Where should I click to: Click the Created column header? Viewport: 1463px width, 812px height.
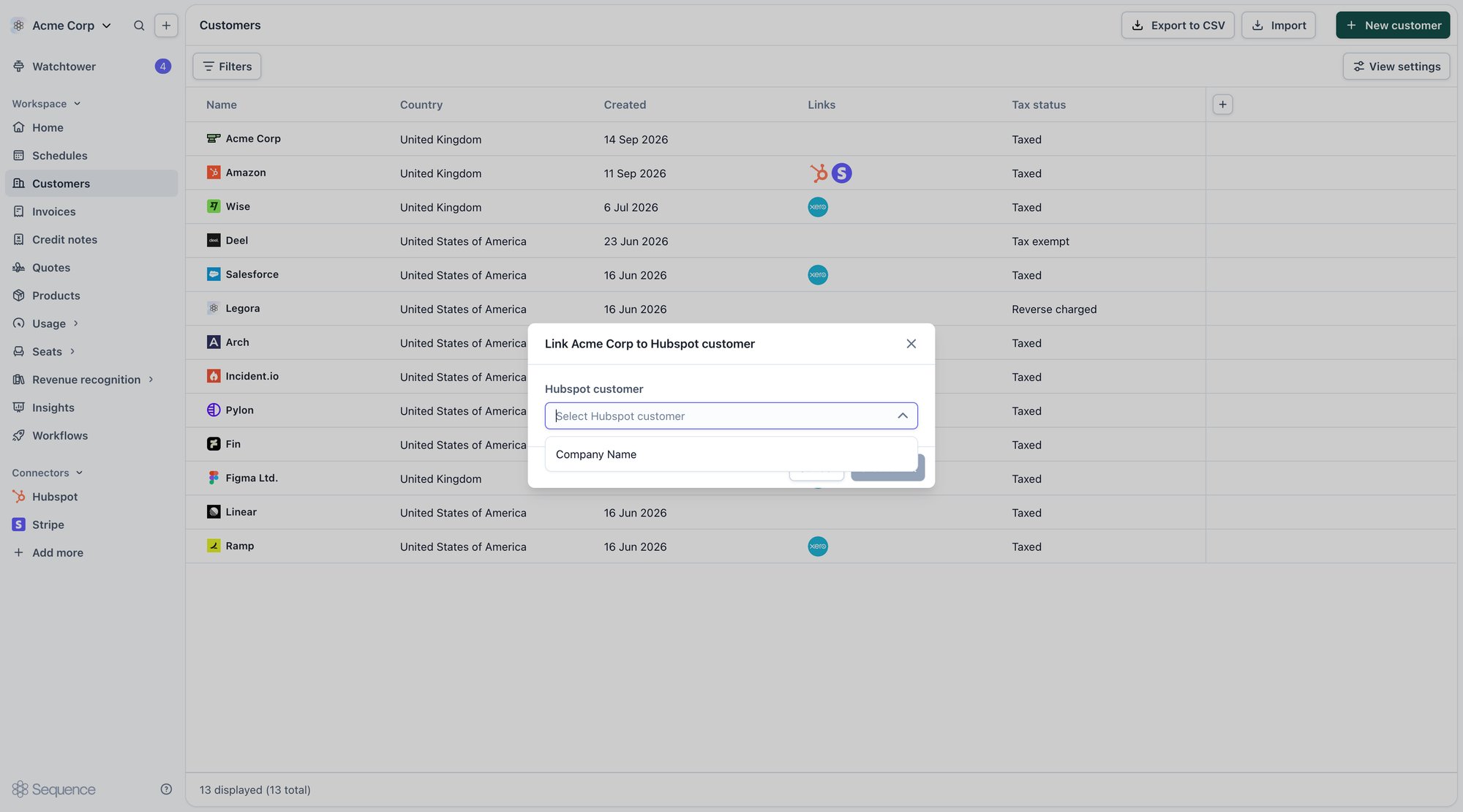pos(625,105)
